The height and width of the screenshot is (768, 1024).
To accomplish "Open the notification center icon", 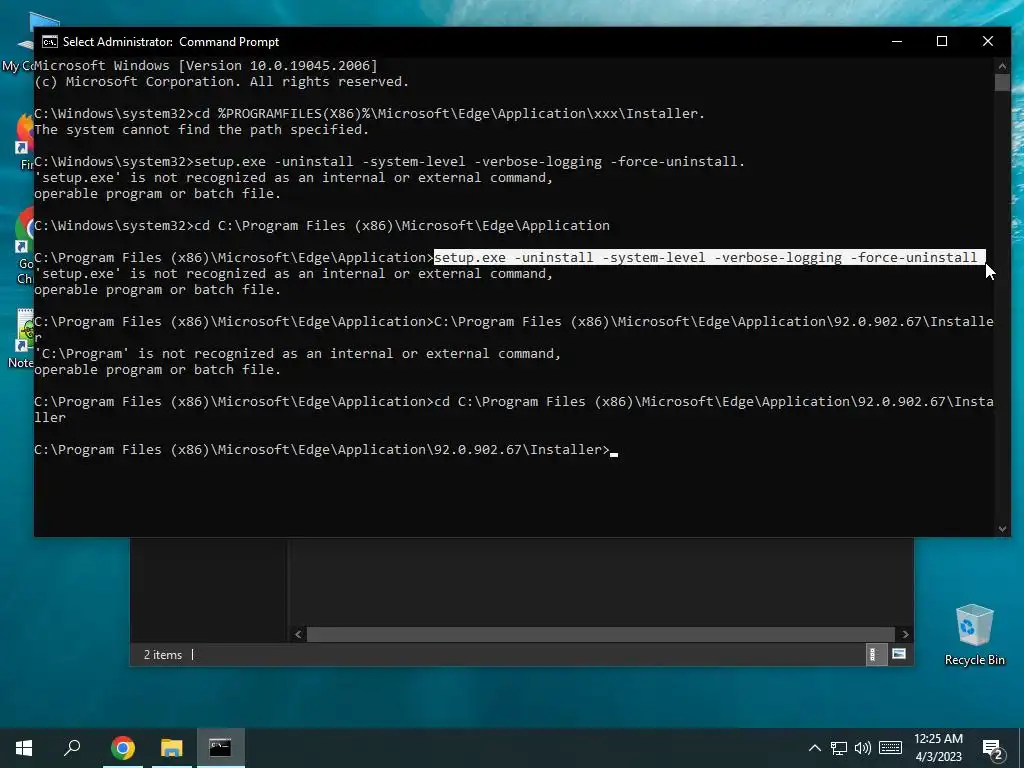I will pos(993,750).
